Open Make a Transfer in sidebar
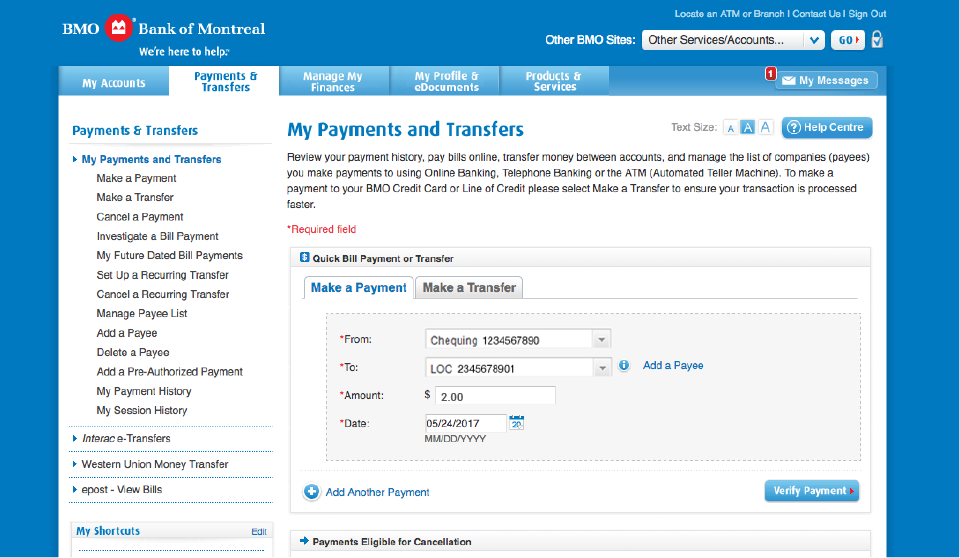The width and height of the screenshot is (960, 558). 135,197
